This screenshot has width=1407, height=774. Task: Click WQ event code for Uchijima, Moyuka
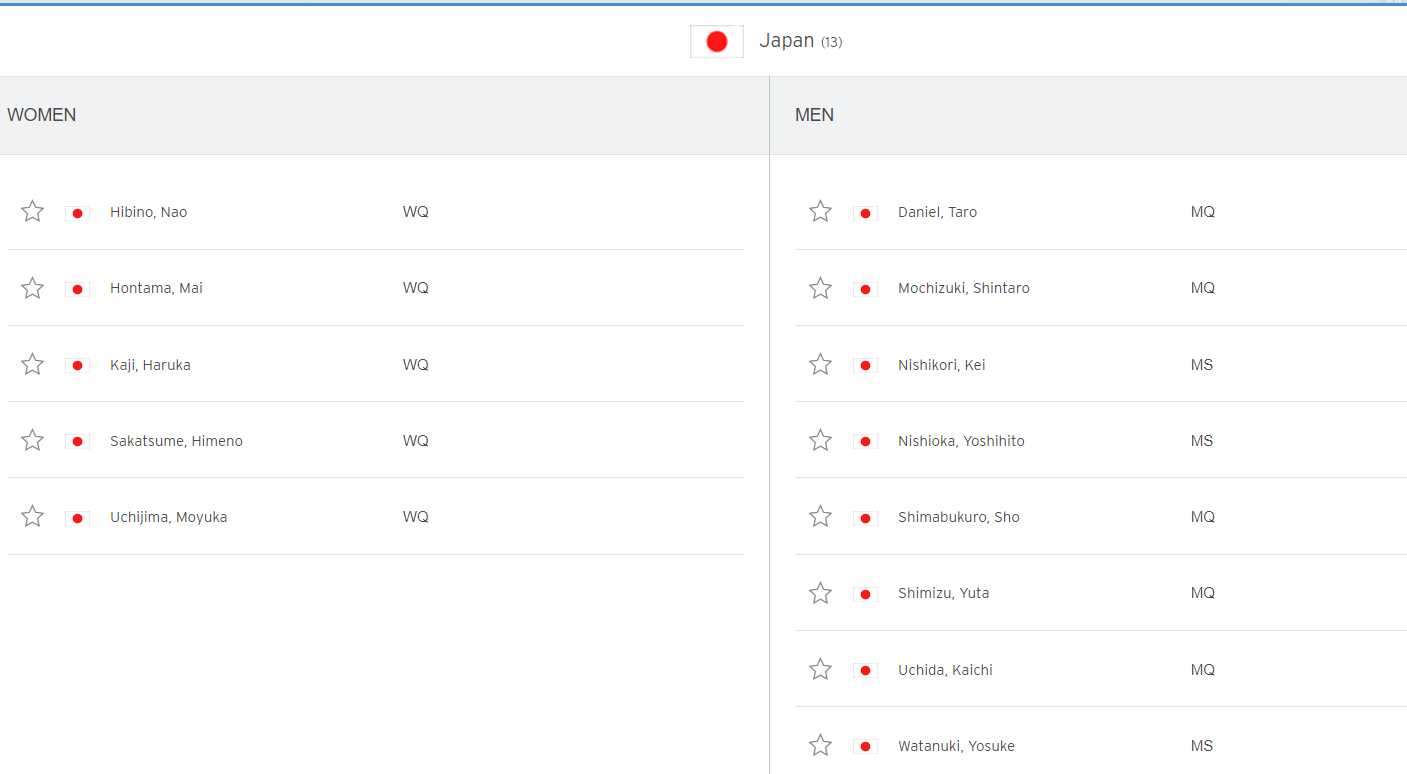pyautogui.click(x=416, y=517)
